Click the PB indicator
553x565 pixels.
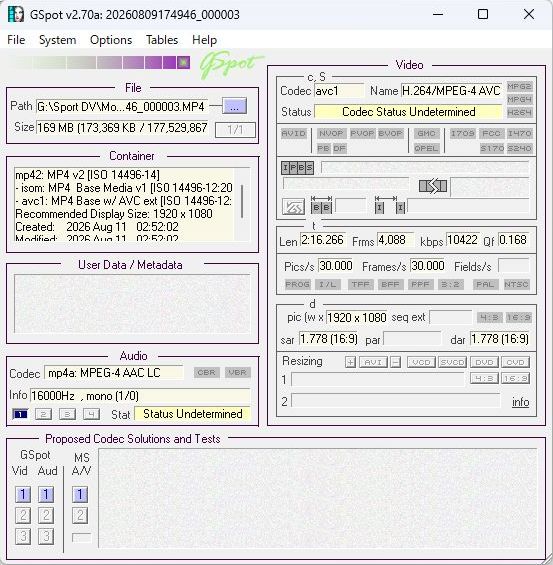324,148
